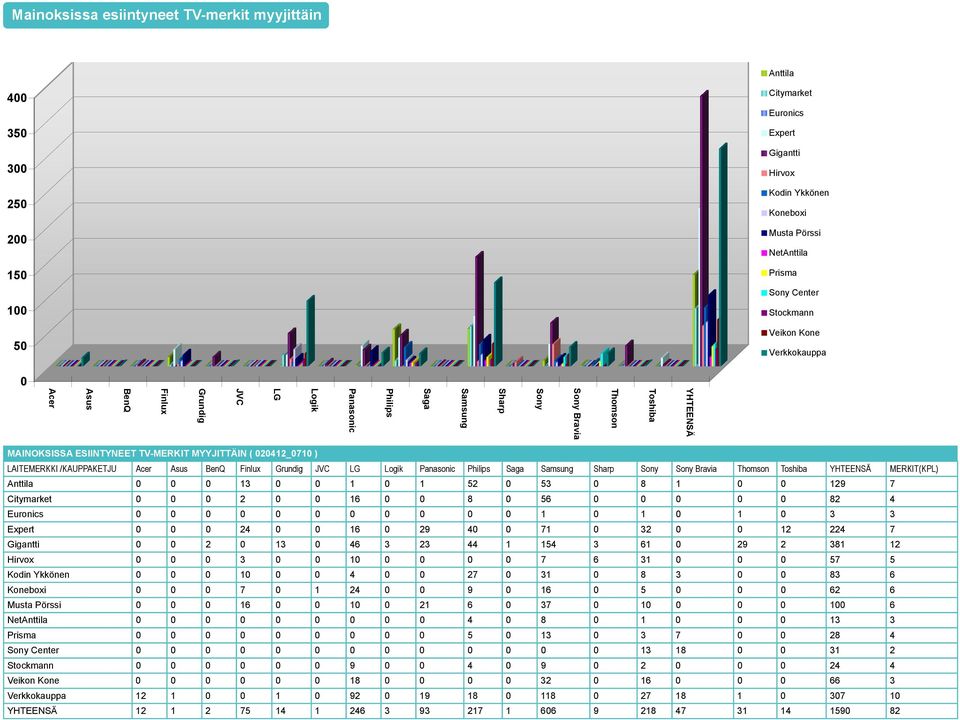Select the Sony Center row label in table
Screen dimensions: 960x720
33,650
